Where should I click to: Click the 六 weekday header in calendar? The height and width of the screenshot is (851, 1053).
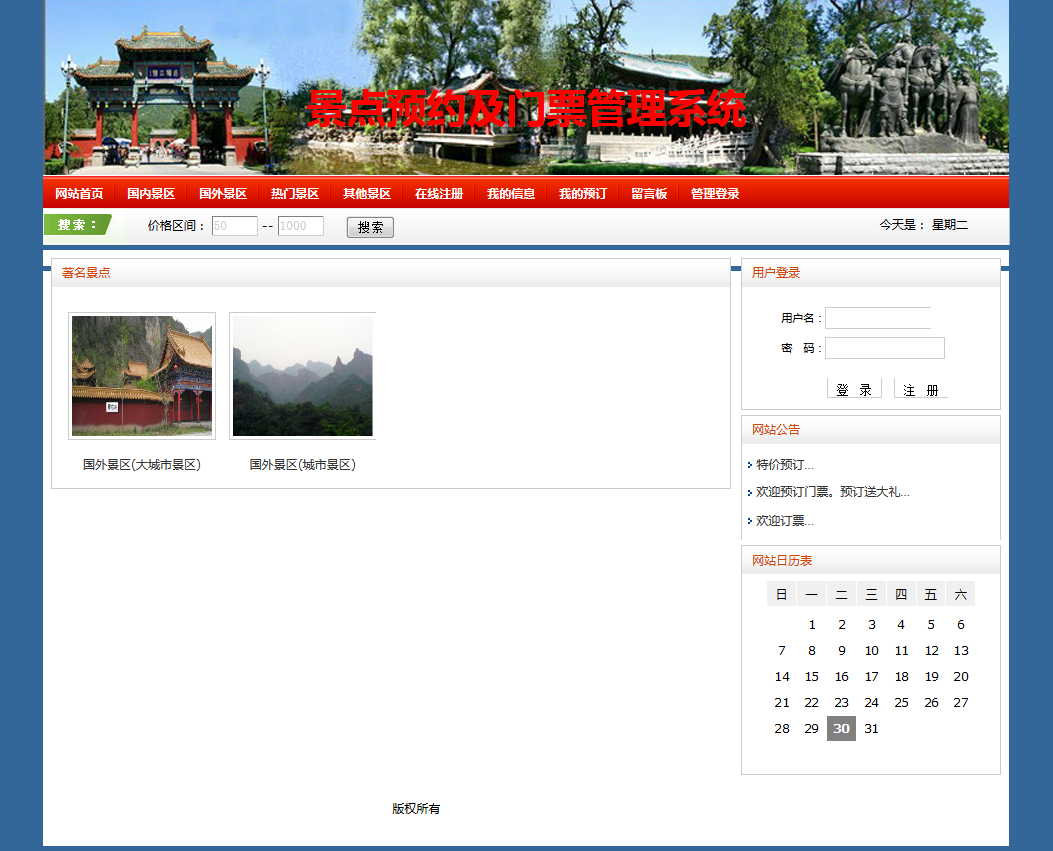point(961,594)
